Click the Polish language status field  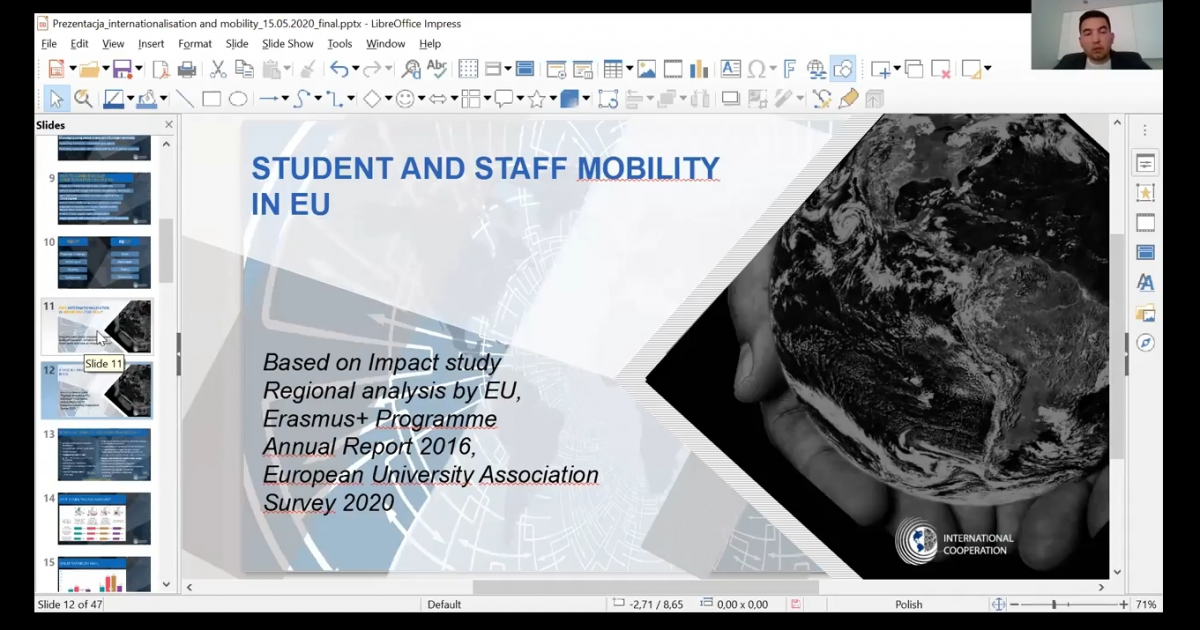pyautogui.click(x=908, y=604)
